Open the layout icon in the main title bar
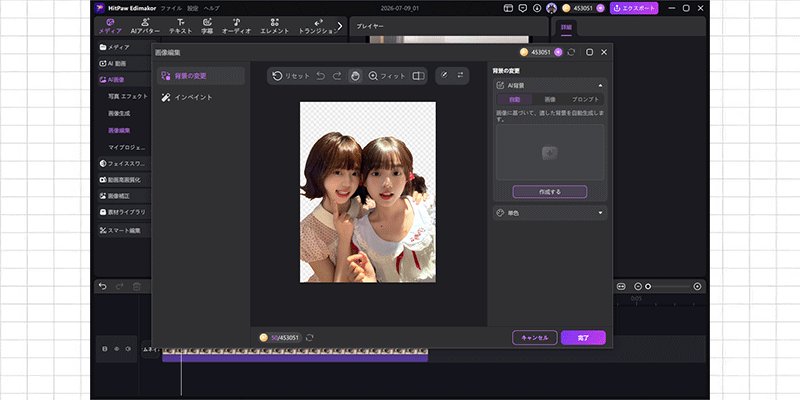 508,8
